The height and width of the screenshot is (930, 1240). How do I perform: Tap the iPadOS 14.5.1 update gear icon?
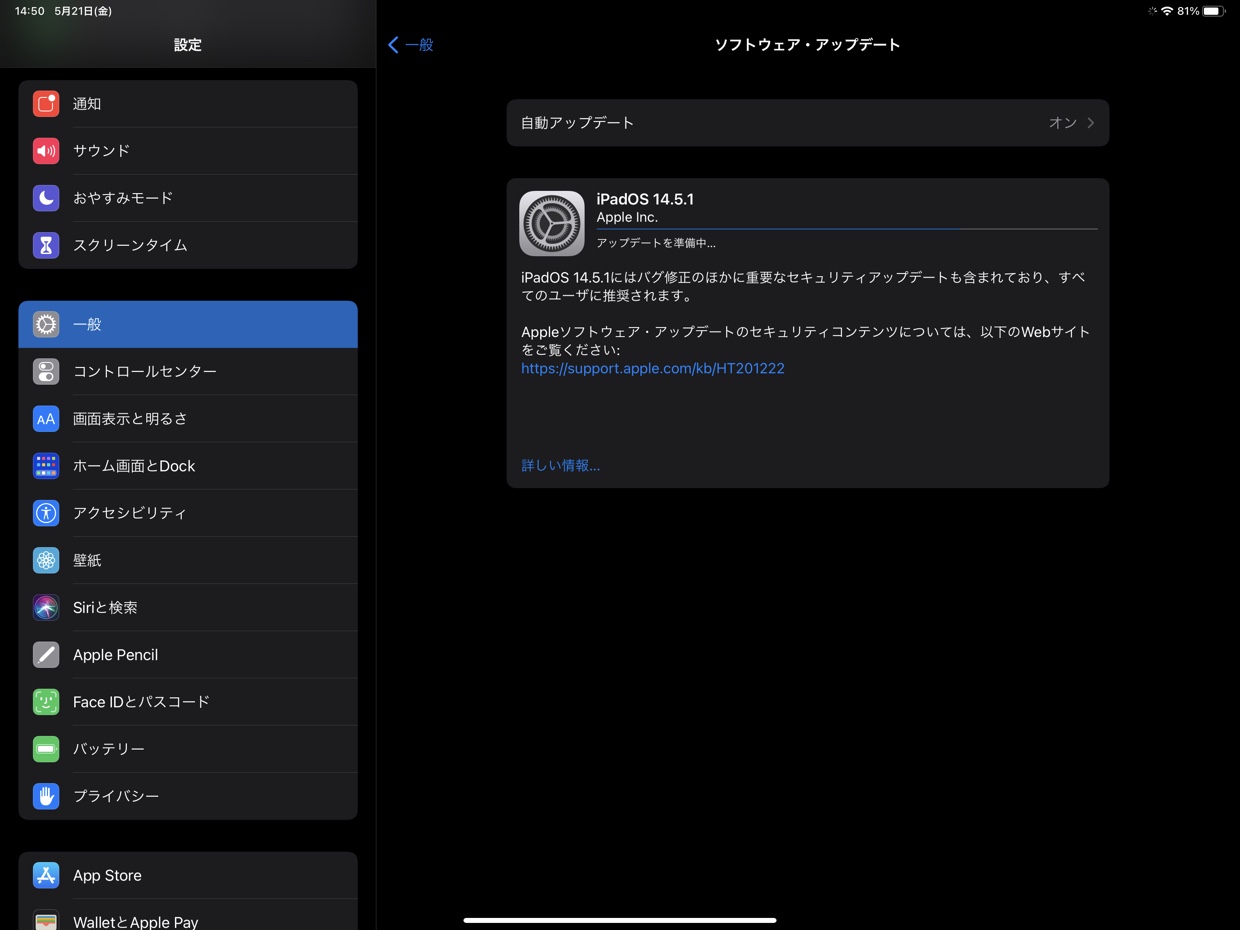[552, 224]
